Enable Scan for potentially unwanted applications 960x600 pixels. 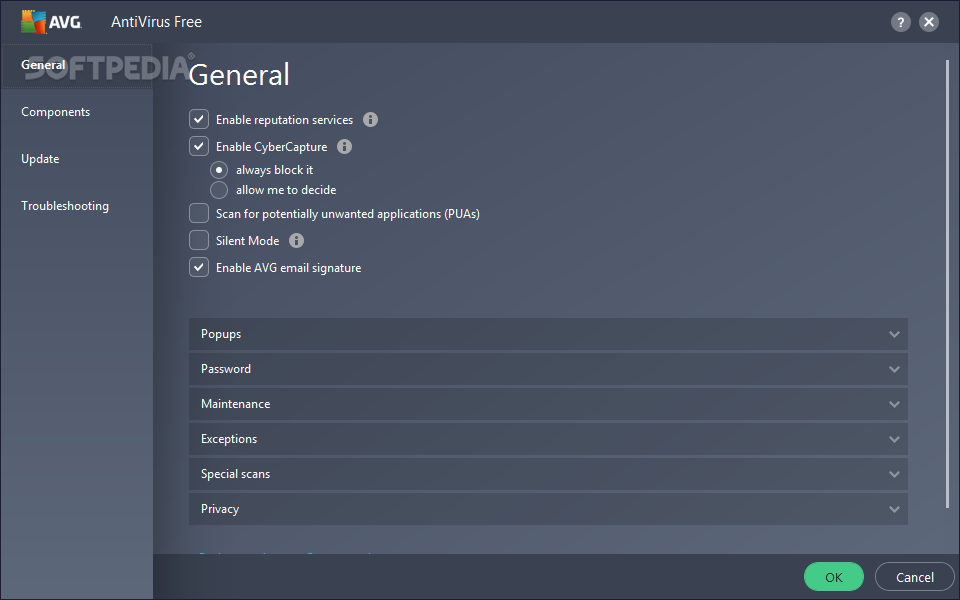coord(199,213)
